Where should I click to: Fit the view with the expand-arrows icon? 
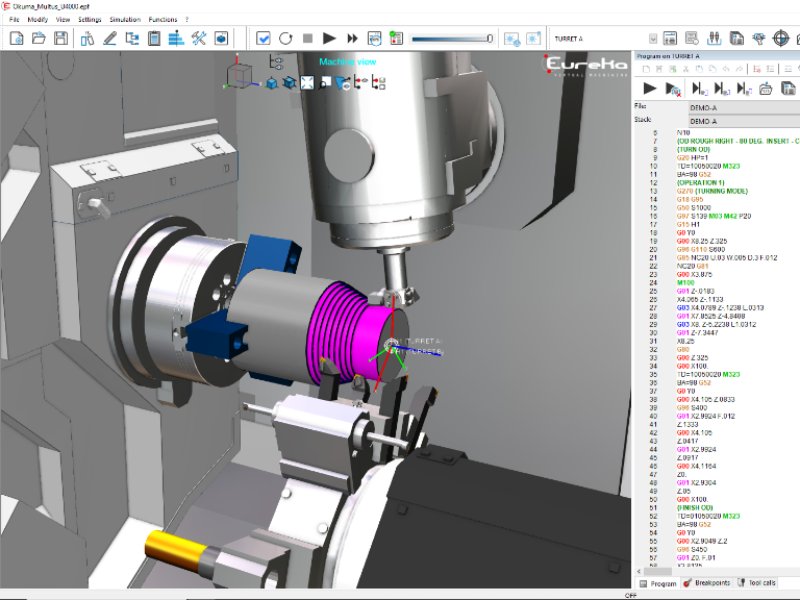(307, 83)
